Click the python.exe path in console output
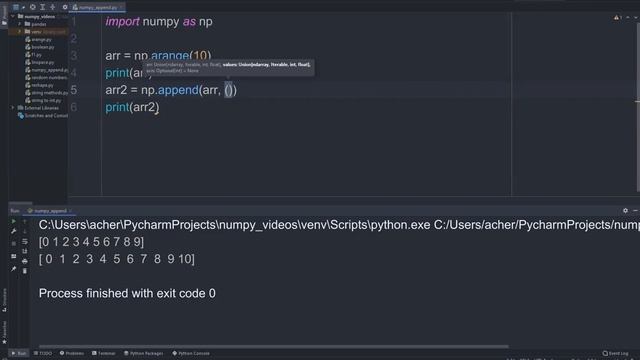Screen dimensions: 640x360 click(x=234, y=225)
